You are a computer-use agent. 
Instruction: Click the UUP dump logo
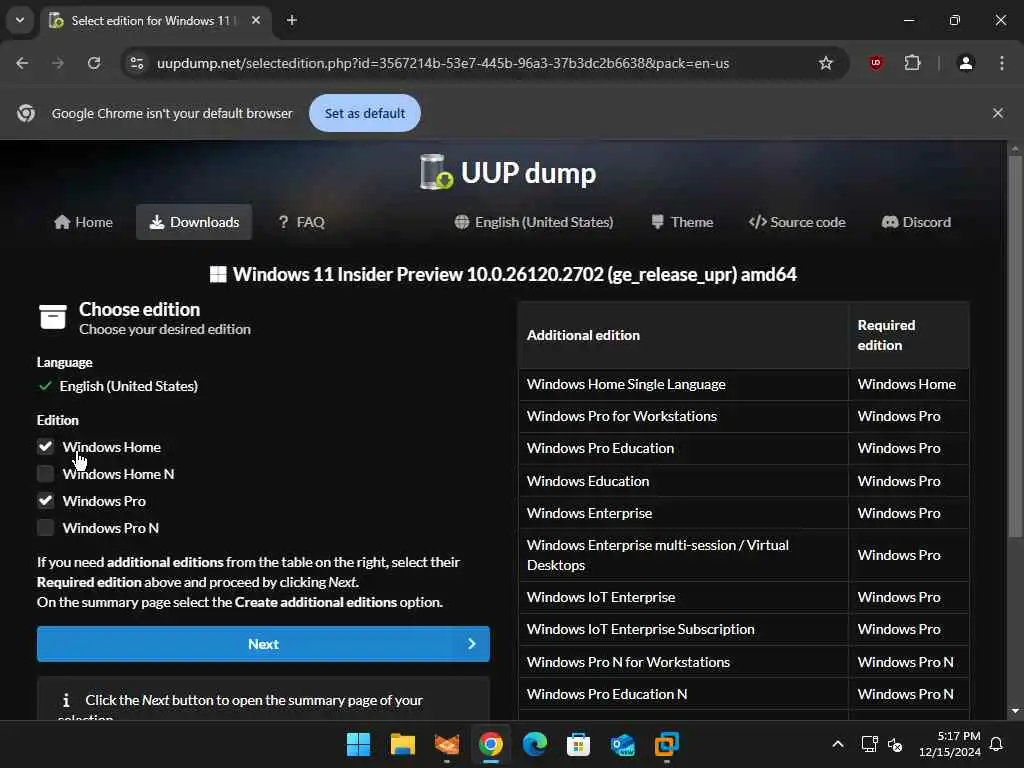pyautogui.click(x=507, y=172)
